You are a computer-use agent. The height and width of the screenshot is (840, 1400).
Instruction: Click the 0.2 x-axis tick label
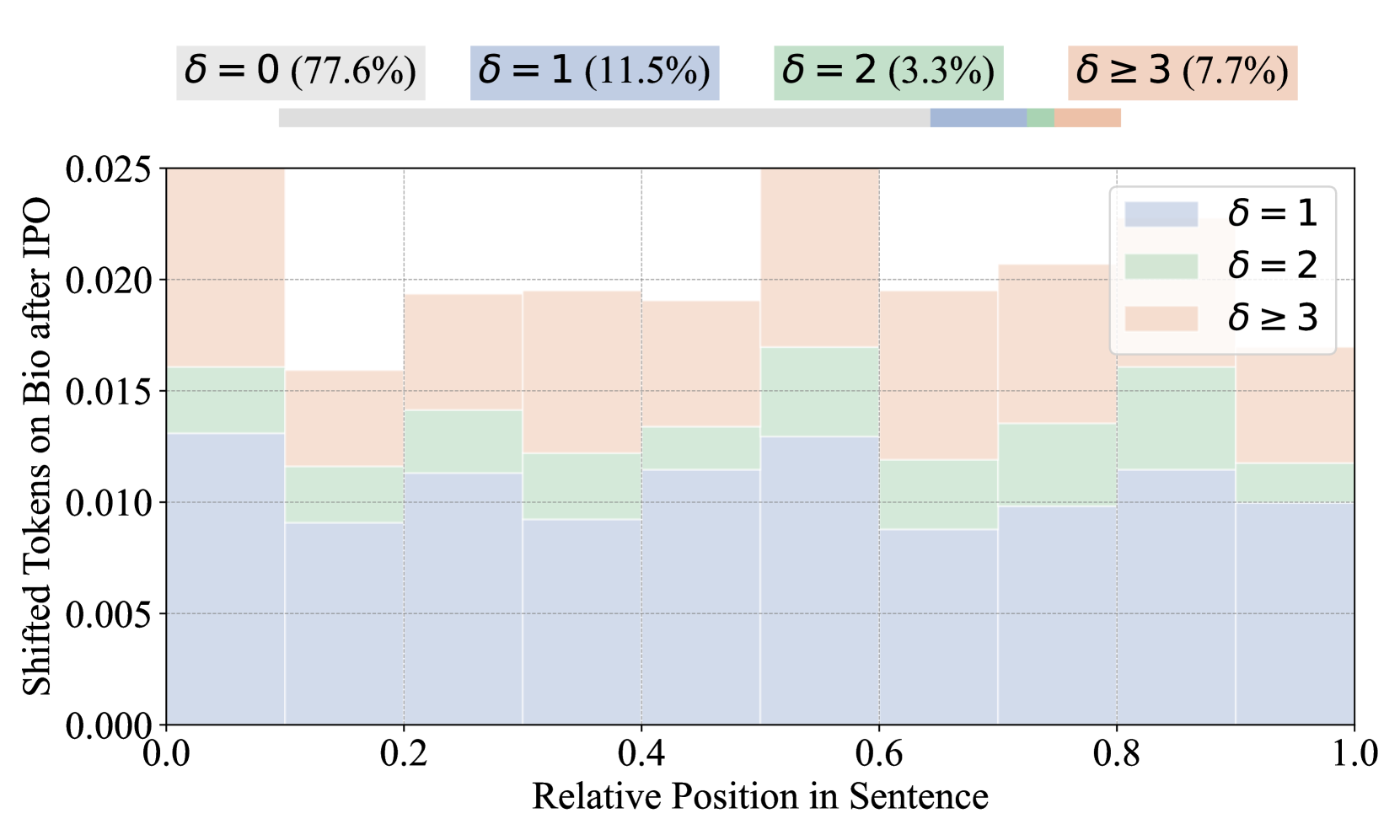tap(404, 754)
